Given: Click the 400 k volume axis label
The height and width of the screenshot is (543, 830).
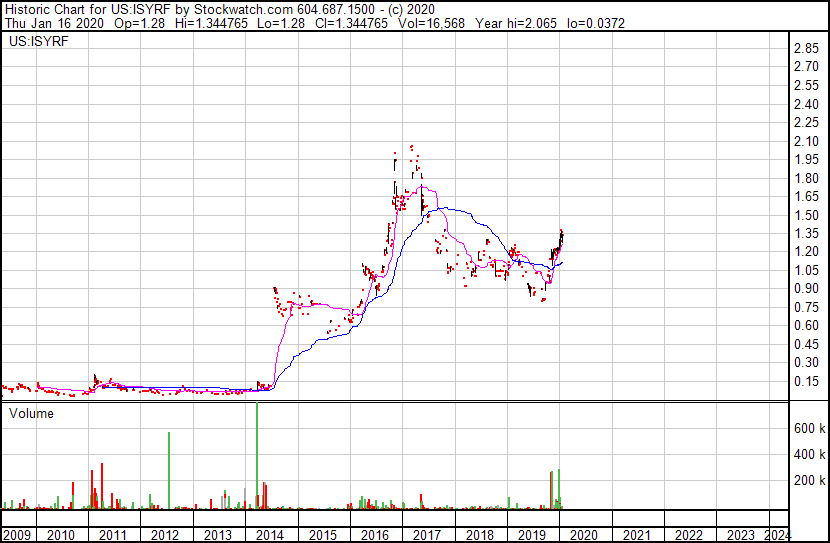Looking at the screenshot, I should (809, 454).
